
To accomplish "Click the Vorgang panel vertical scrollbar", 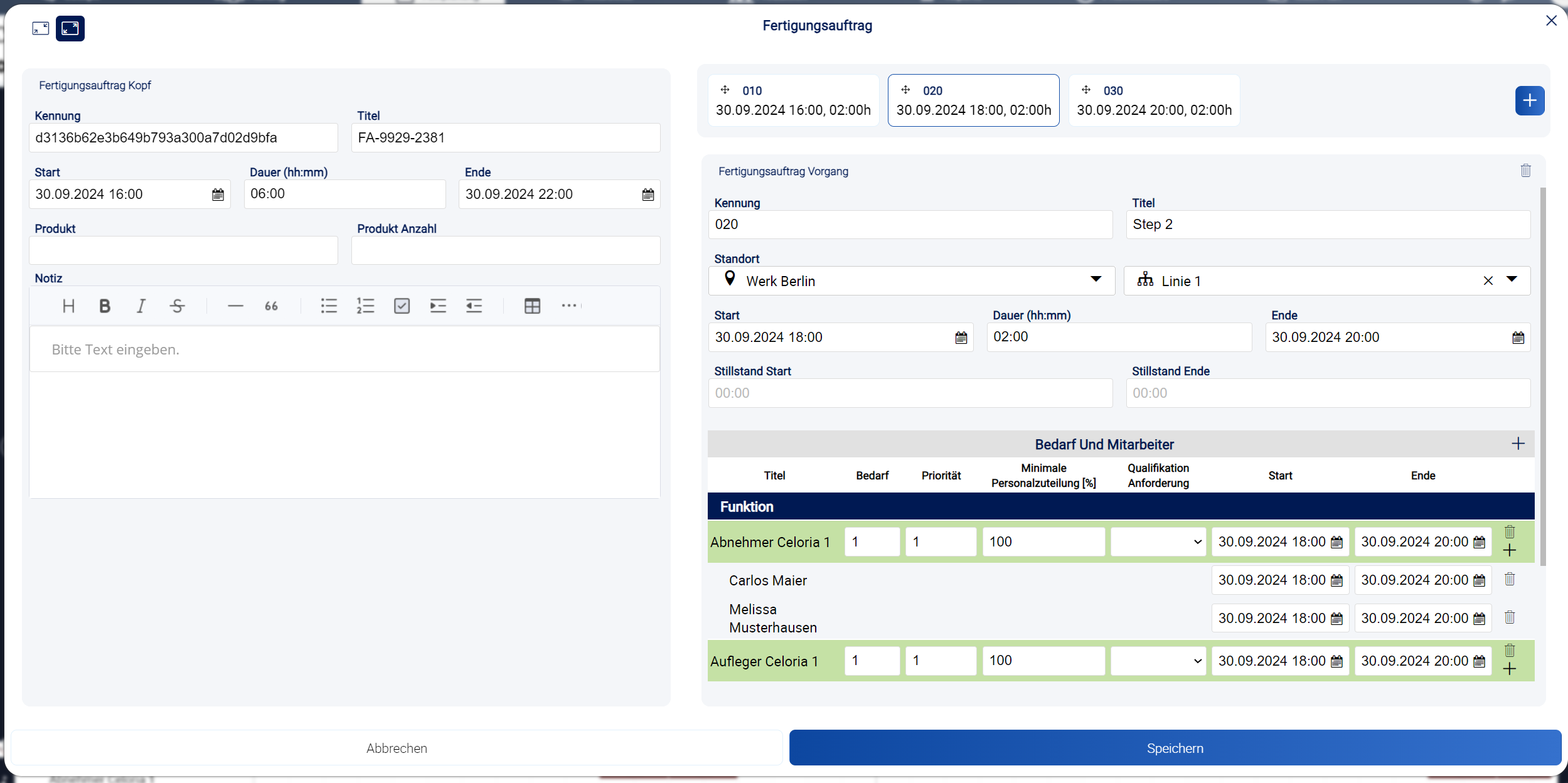I will 1543,376.
